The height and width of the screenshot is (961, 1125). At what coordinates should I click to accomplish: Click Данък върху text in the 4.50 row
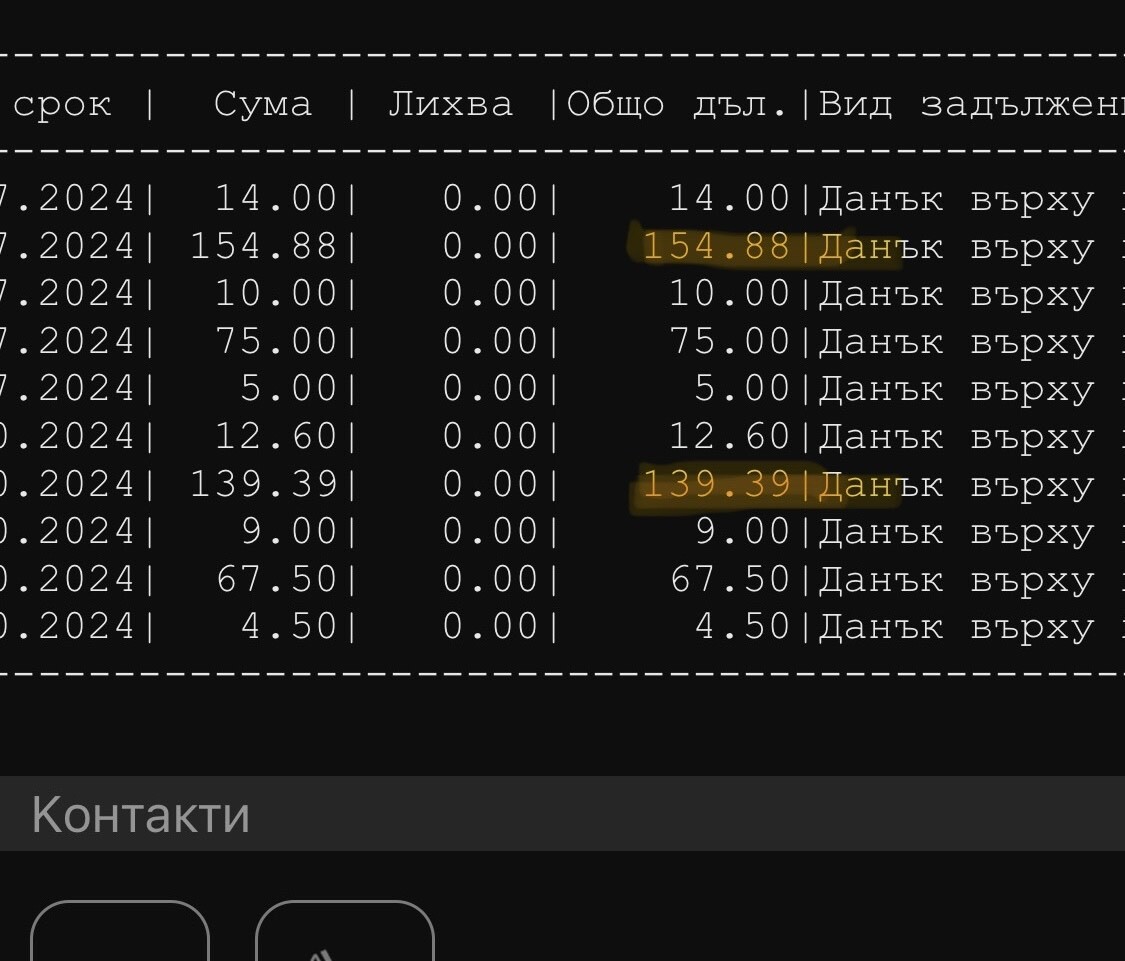point(956,627)
